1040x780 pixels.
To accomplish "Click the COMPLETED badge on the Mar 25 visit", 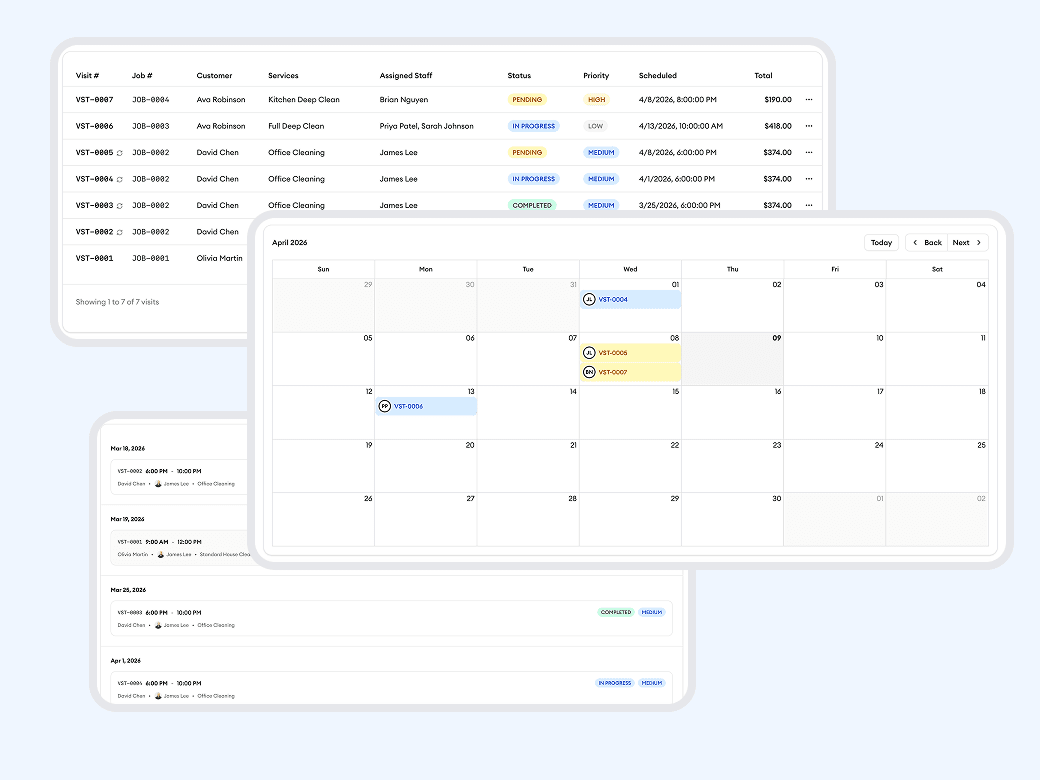I will 614,611.
